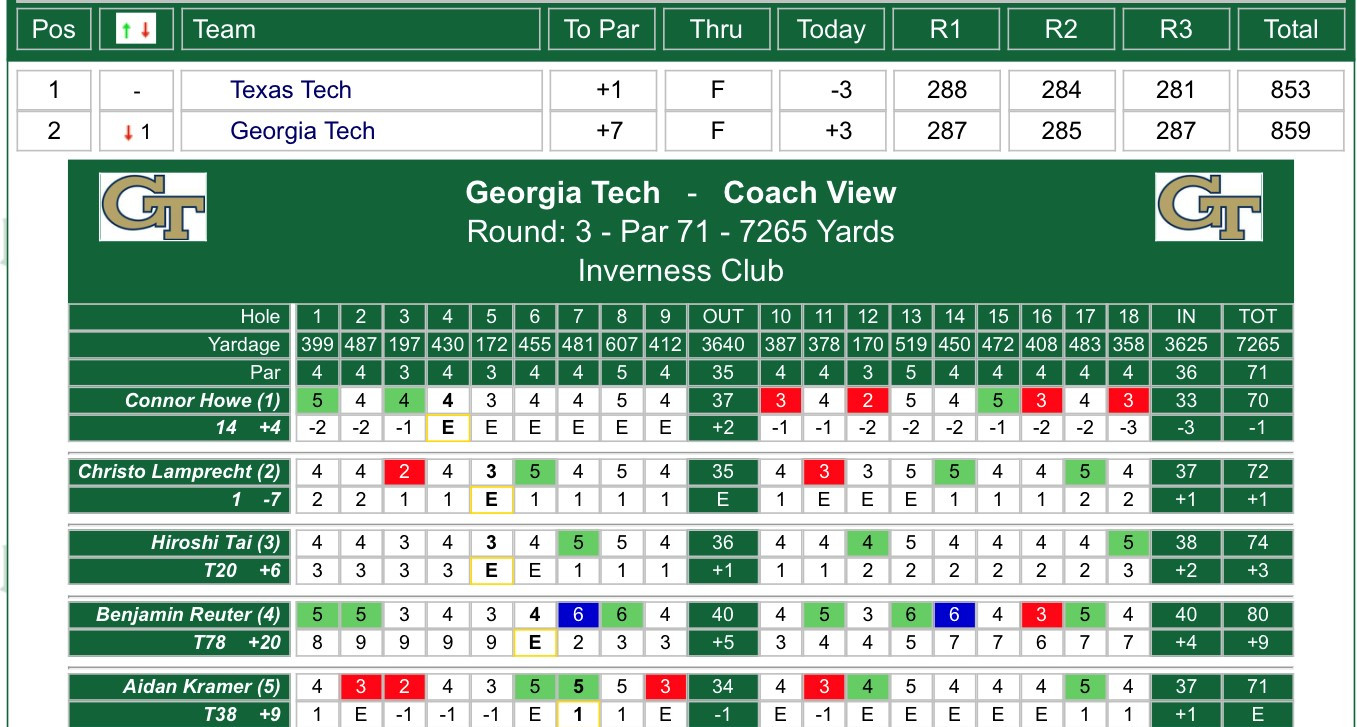The width and height of the screenshot is (1357, 727).
Task: Click Benjamin Reuter's blue hole 7 score
Action: [x=578, y=615]
